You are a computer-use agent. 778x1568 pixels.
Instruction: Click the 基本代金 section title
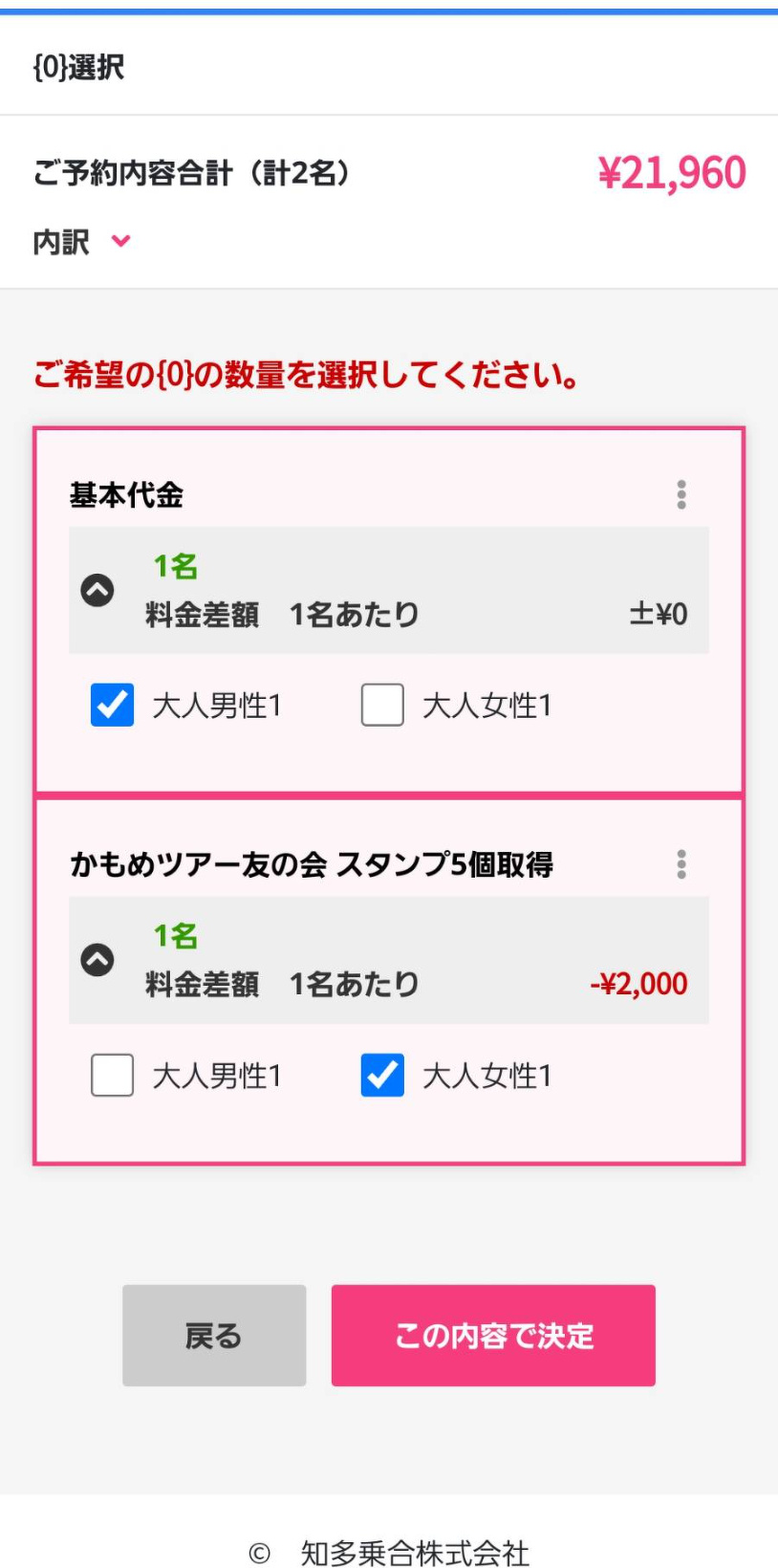pyautogui.click(x=126, y=495)
